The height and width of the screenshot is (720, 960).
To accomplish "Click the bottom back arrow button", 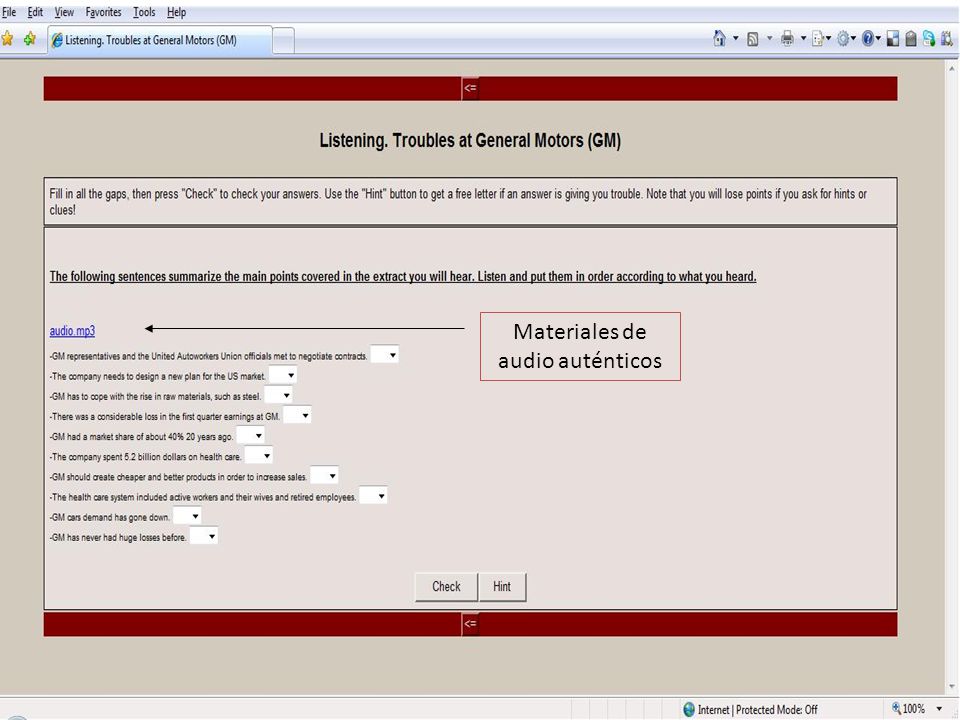I will 470,624.
